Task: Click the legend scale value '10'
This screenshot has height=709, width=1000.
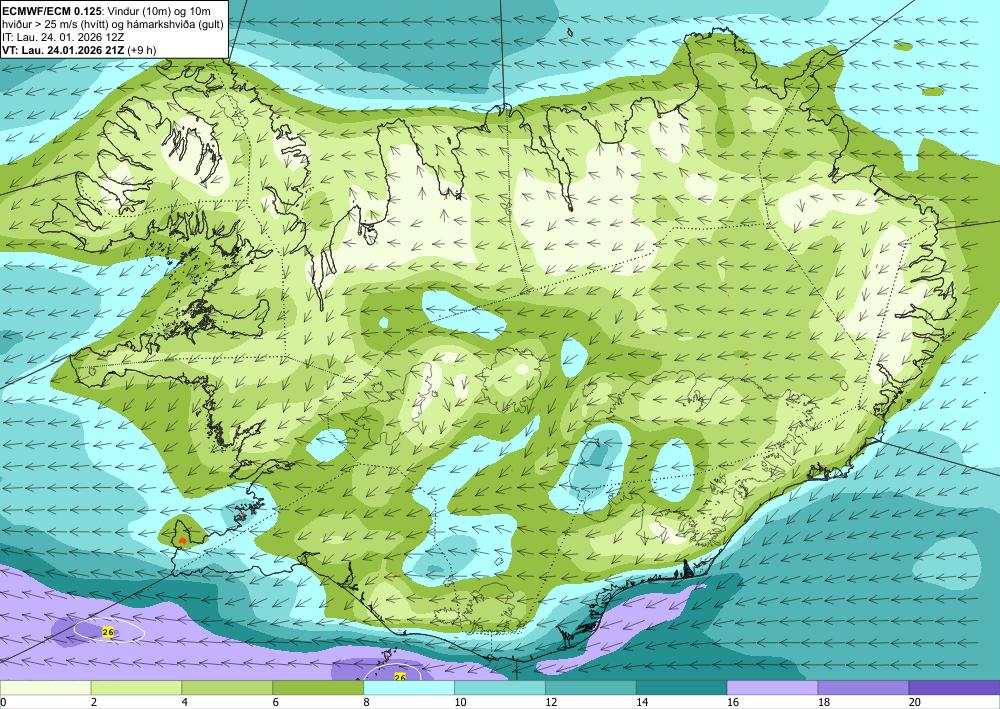Action: (460, 703)
